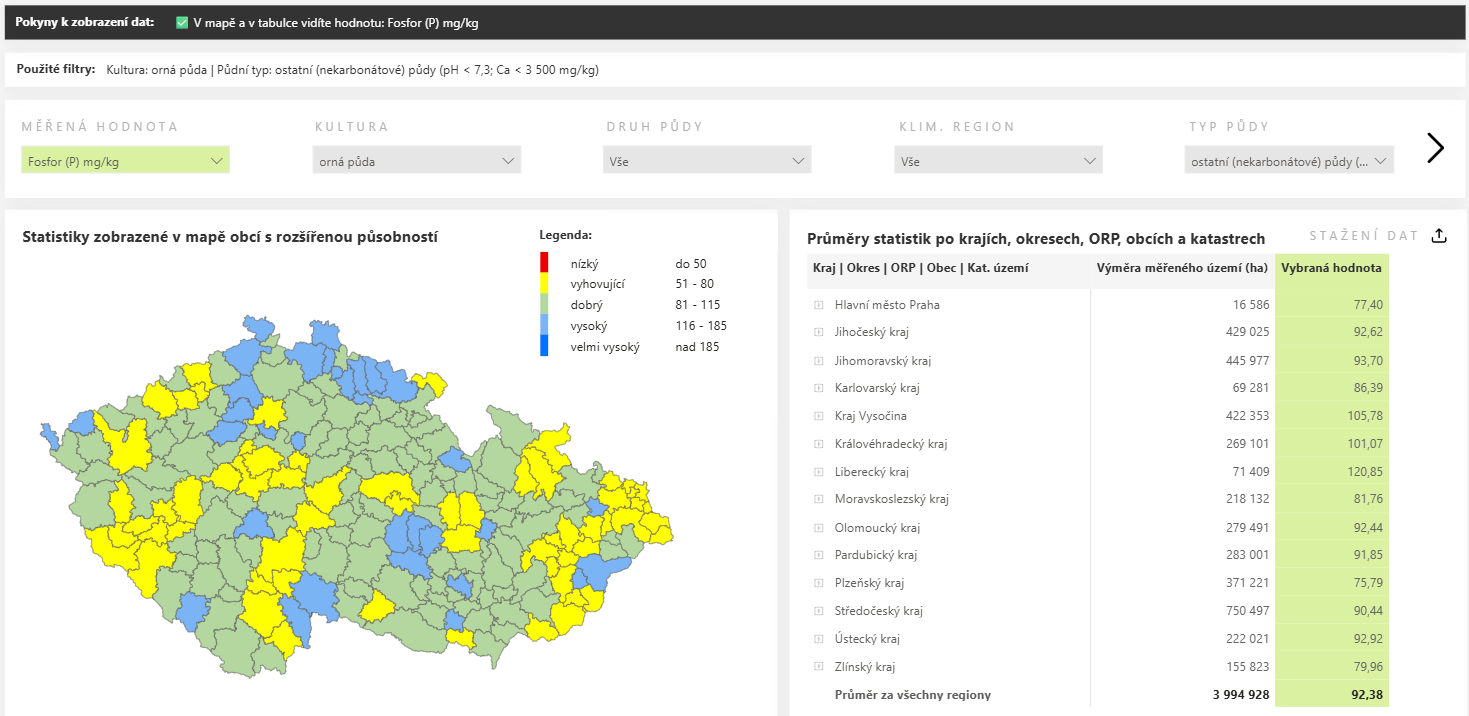Open the Klim. region dropdown
1469x716 pixels.
(x=999, y=160)
